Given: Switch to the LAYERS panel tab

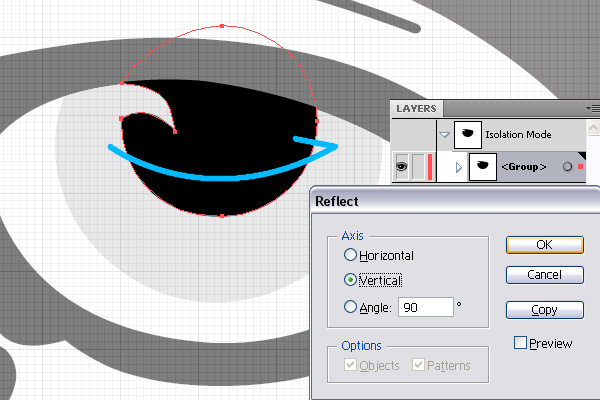Looking at the screenshot, I should pos(416,109).
